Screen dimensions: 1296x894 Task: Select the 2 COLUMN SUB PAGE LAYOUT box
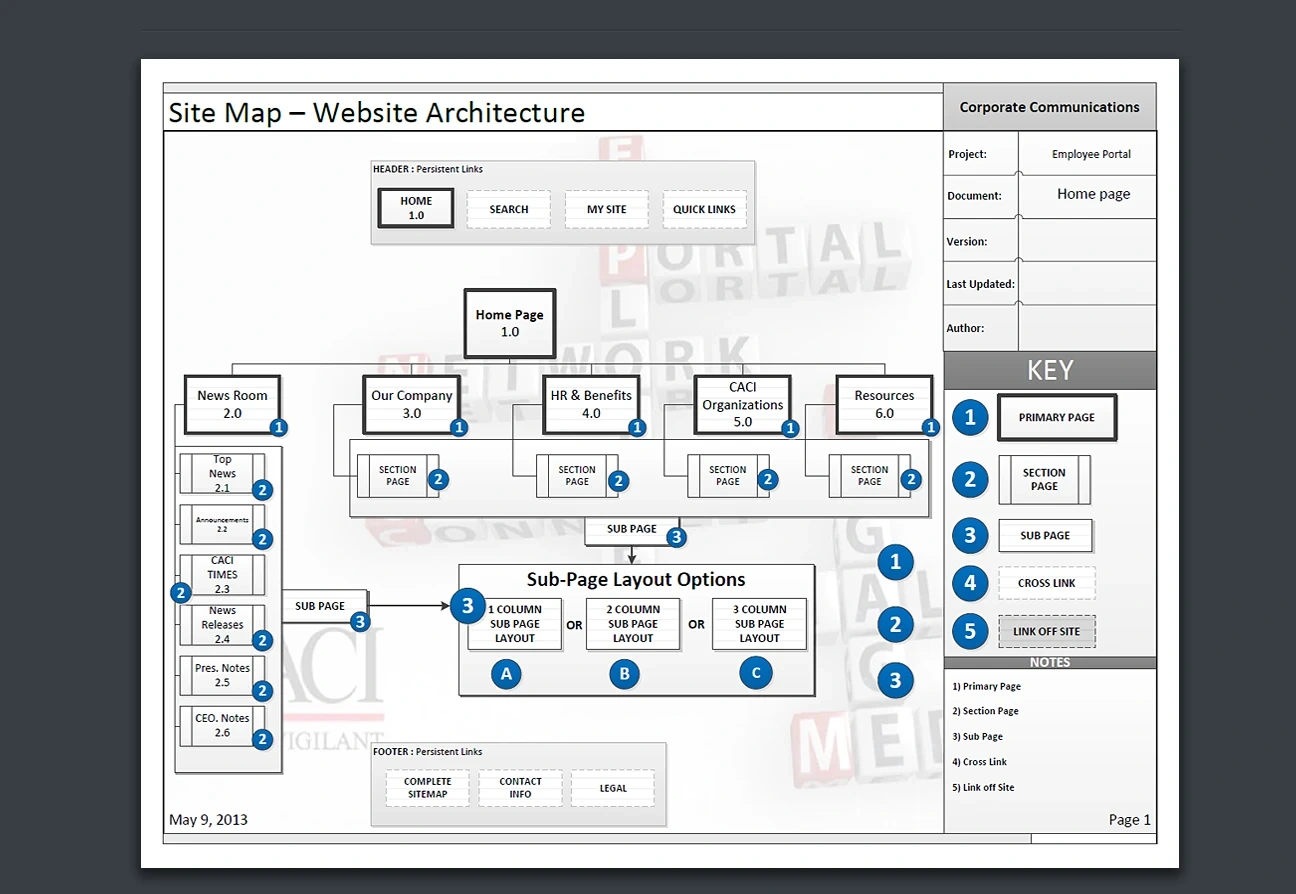633,624
